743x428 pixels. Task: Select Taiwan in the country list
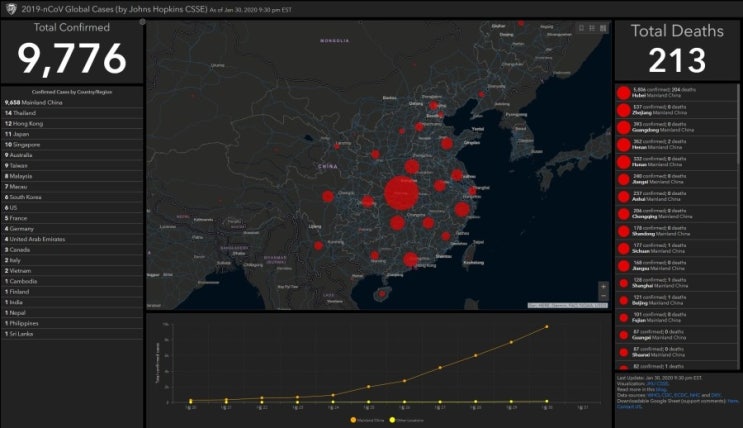tap(72, 165)
